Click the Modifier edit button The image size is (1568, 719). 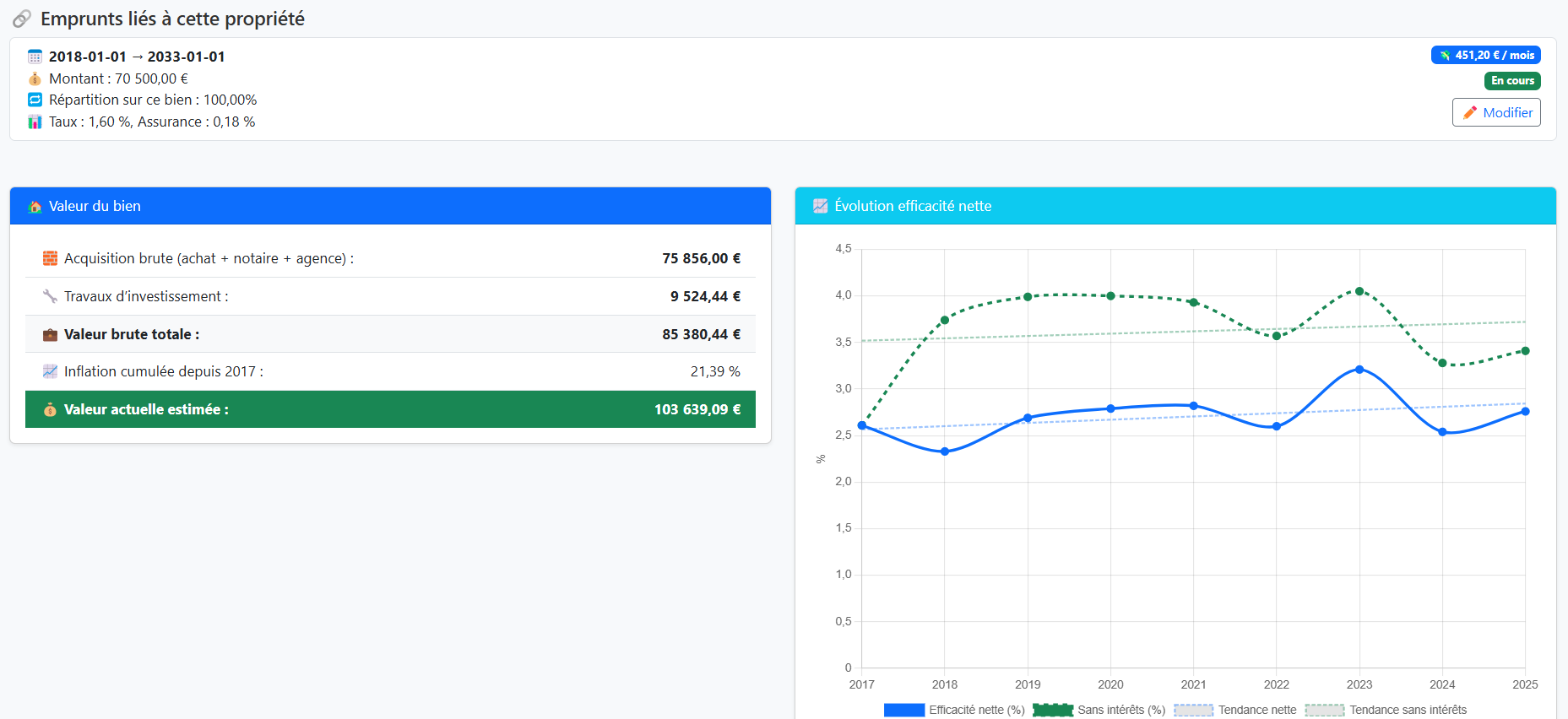[x=1495, y=112]
